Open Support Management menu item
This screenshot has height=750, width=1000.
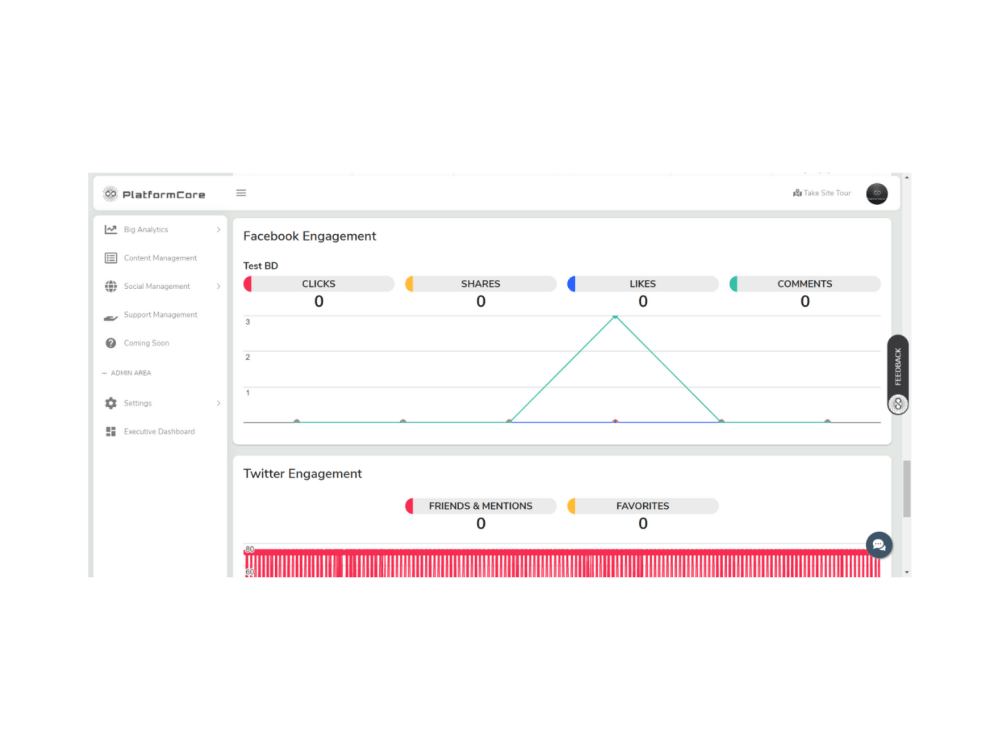[161, 314]
